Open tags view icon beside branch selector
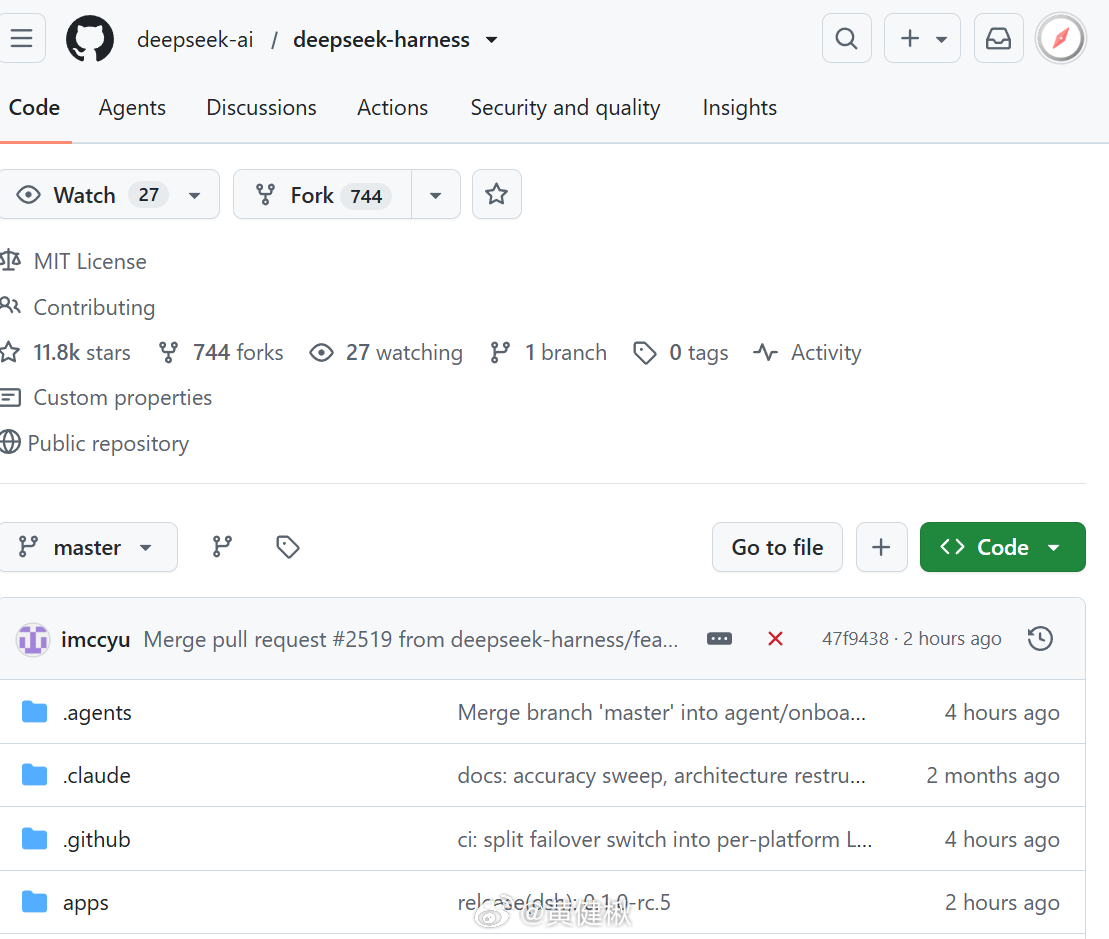 [288, 547]
